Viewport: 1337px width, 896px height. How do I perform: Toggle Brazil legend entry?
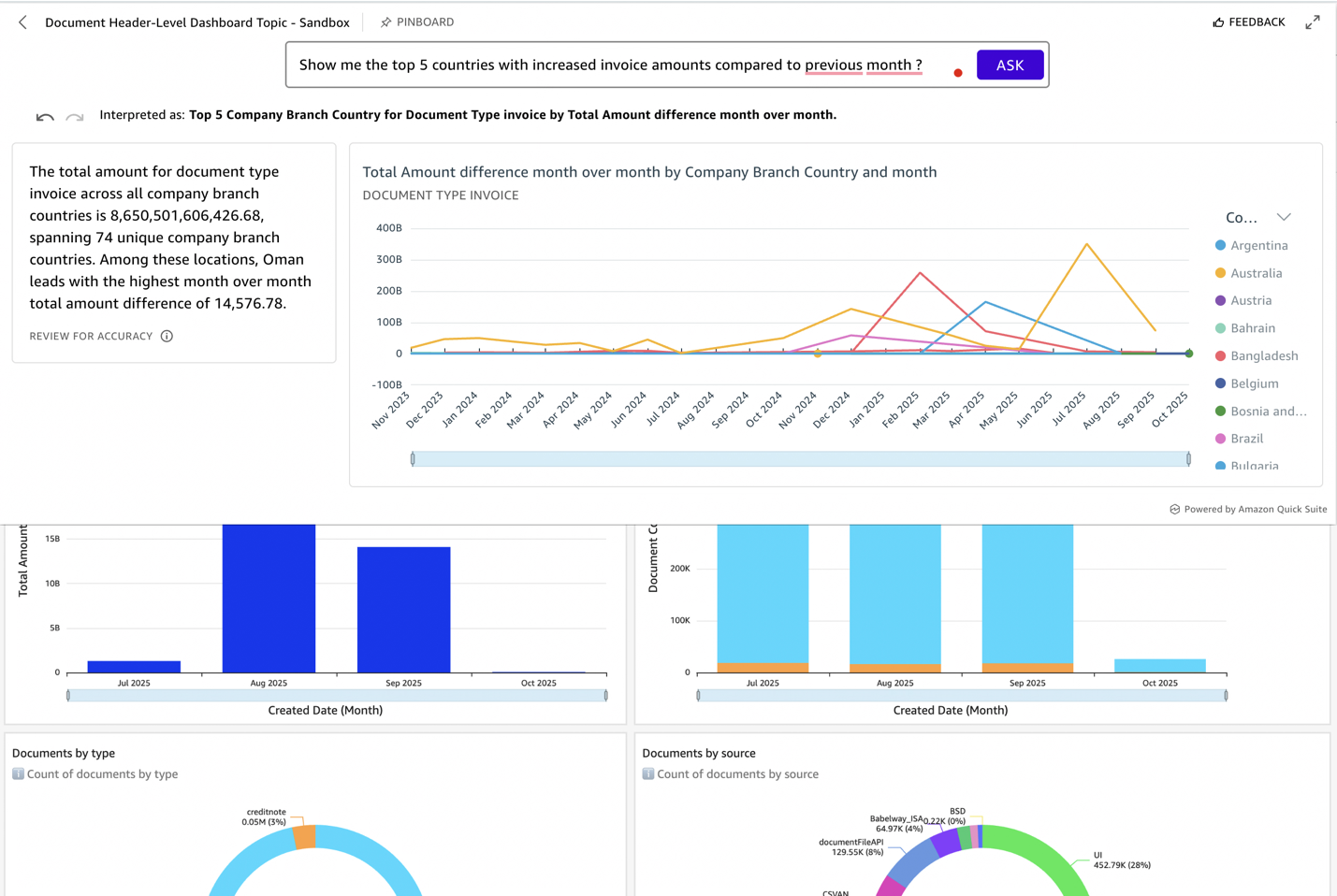(x=1246, y=439)
